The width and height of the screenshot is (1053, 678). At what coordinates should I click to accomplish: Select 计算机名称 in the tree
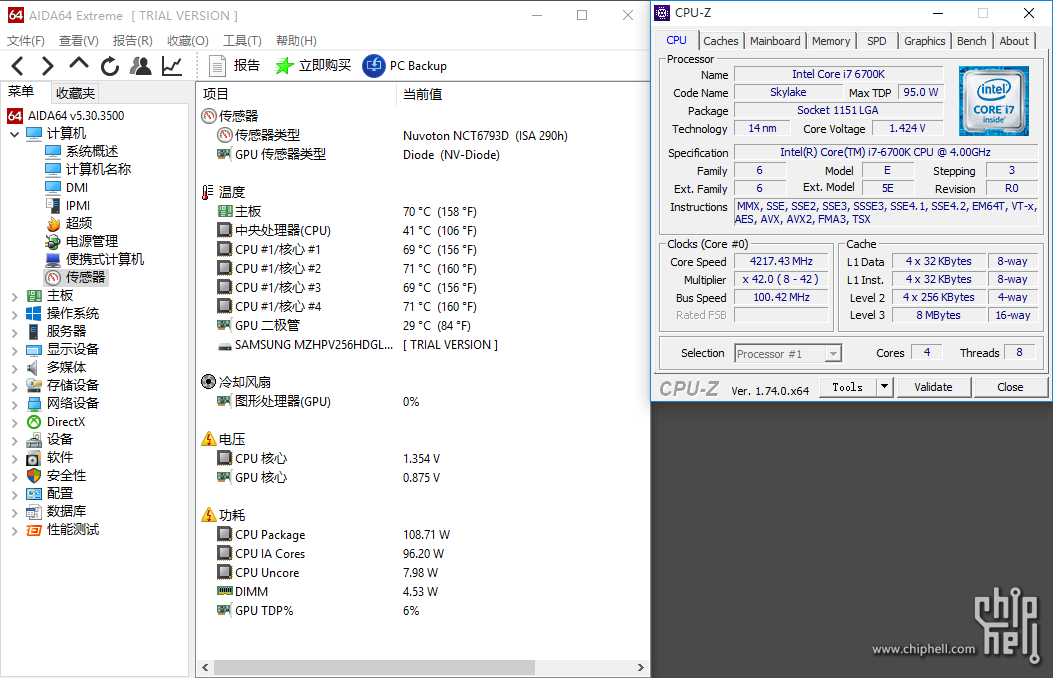[x=88, y=169]
